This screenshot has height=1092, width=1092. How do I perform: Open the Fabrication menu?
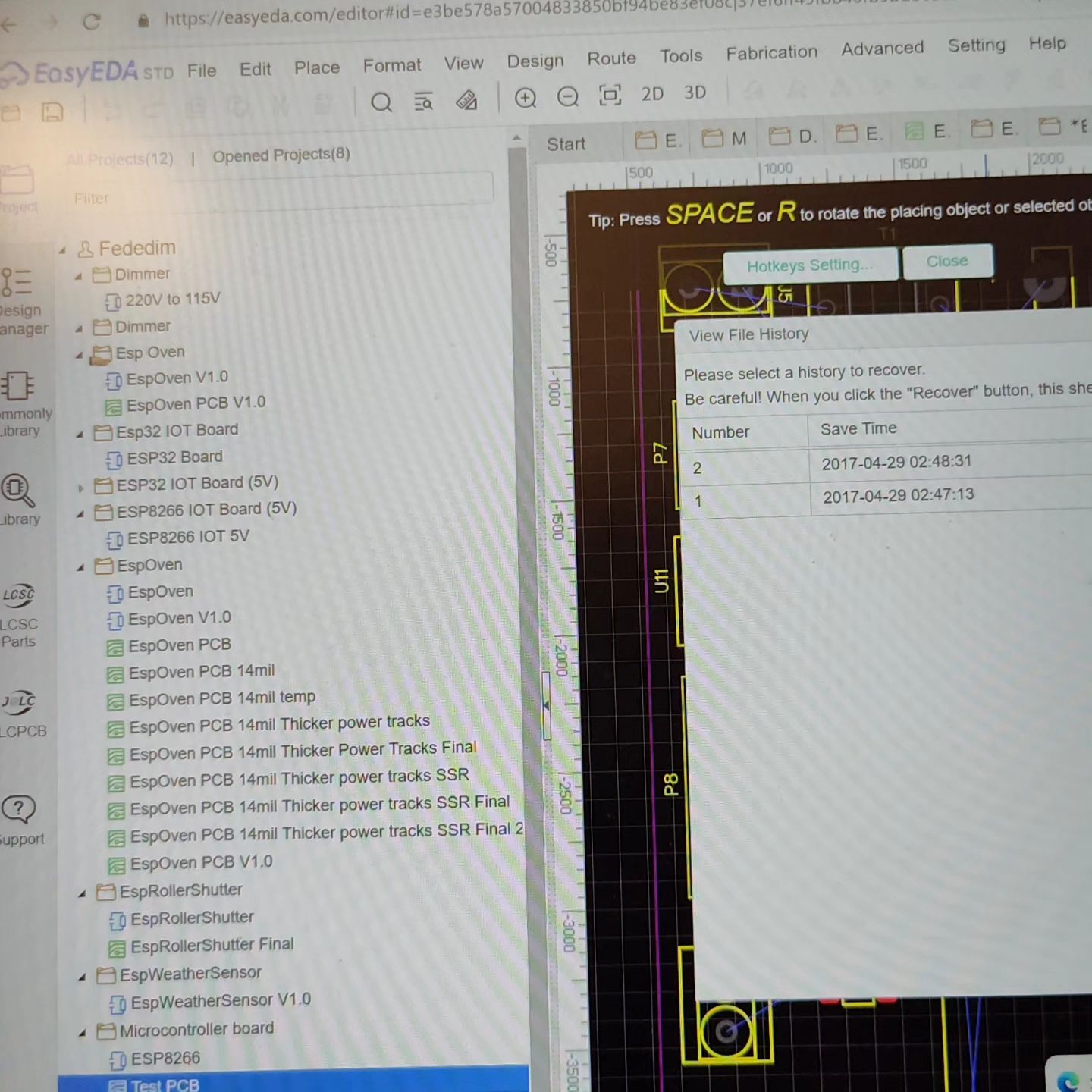click(x=771, y=52)
